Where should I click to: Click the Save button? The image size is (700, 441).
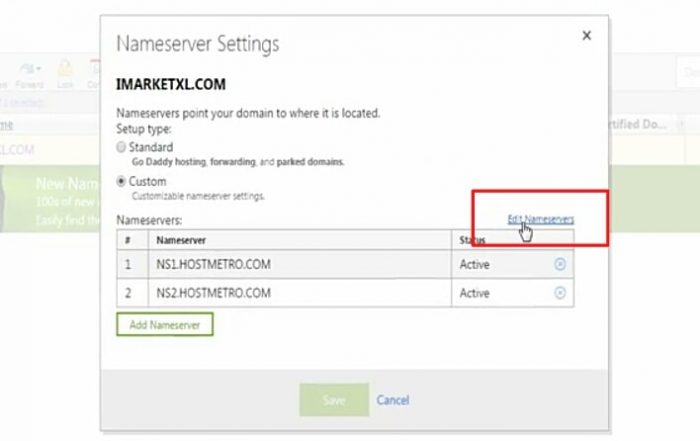[334, 400]
